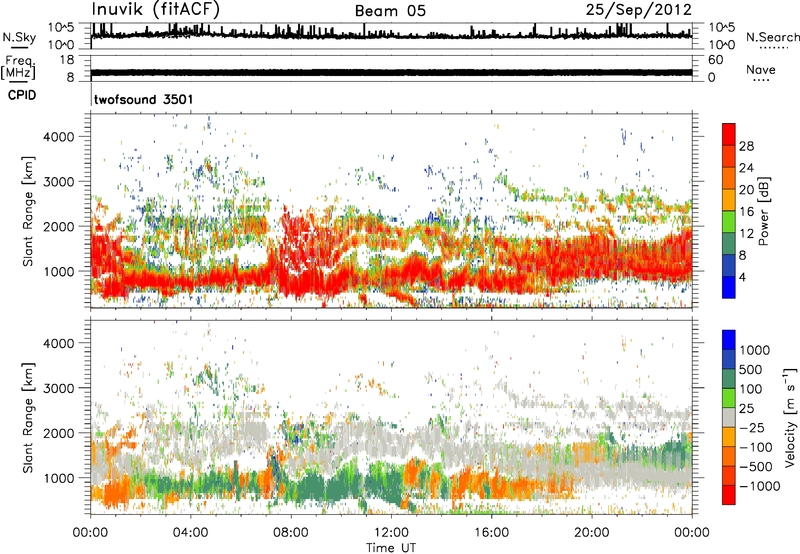800x554 pixels.
Task: Click the '100' tick on velocity scale
Action: pyautogui.click(x=751, y=389)
